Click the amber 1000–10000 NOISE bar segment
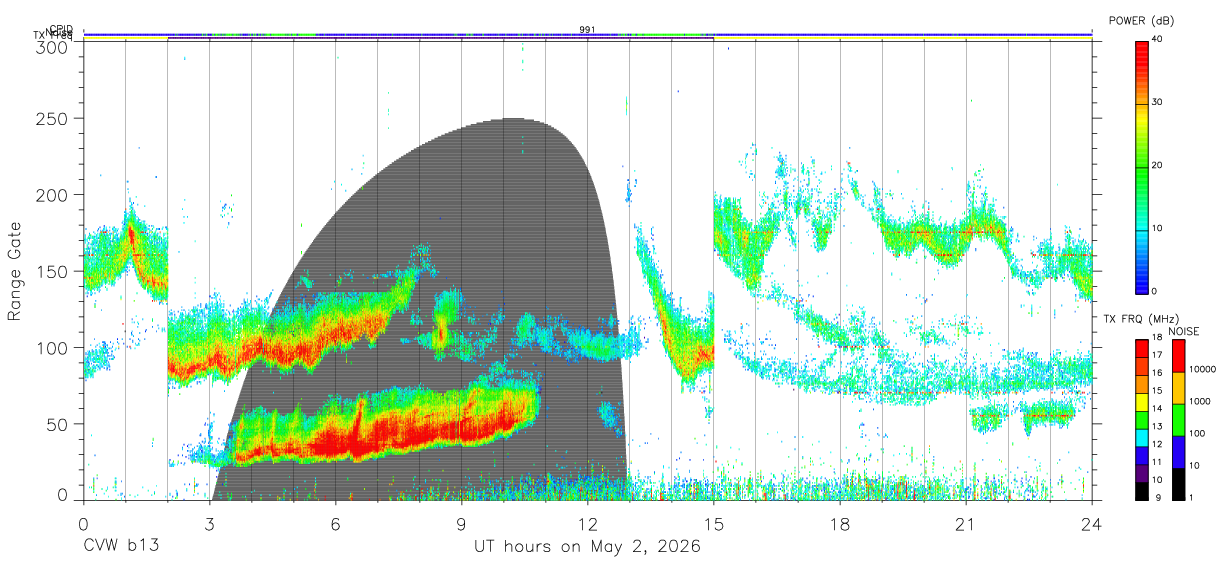Viewport: 1228px width, 567px height. tap(1178, 388)
